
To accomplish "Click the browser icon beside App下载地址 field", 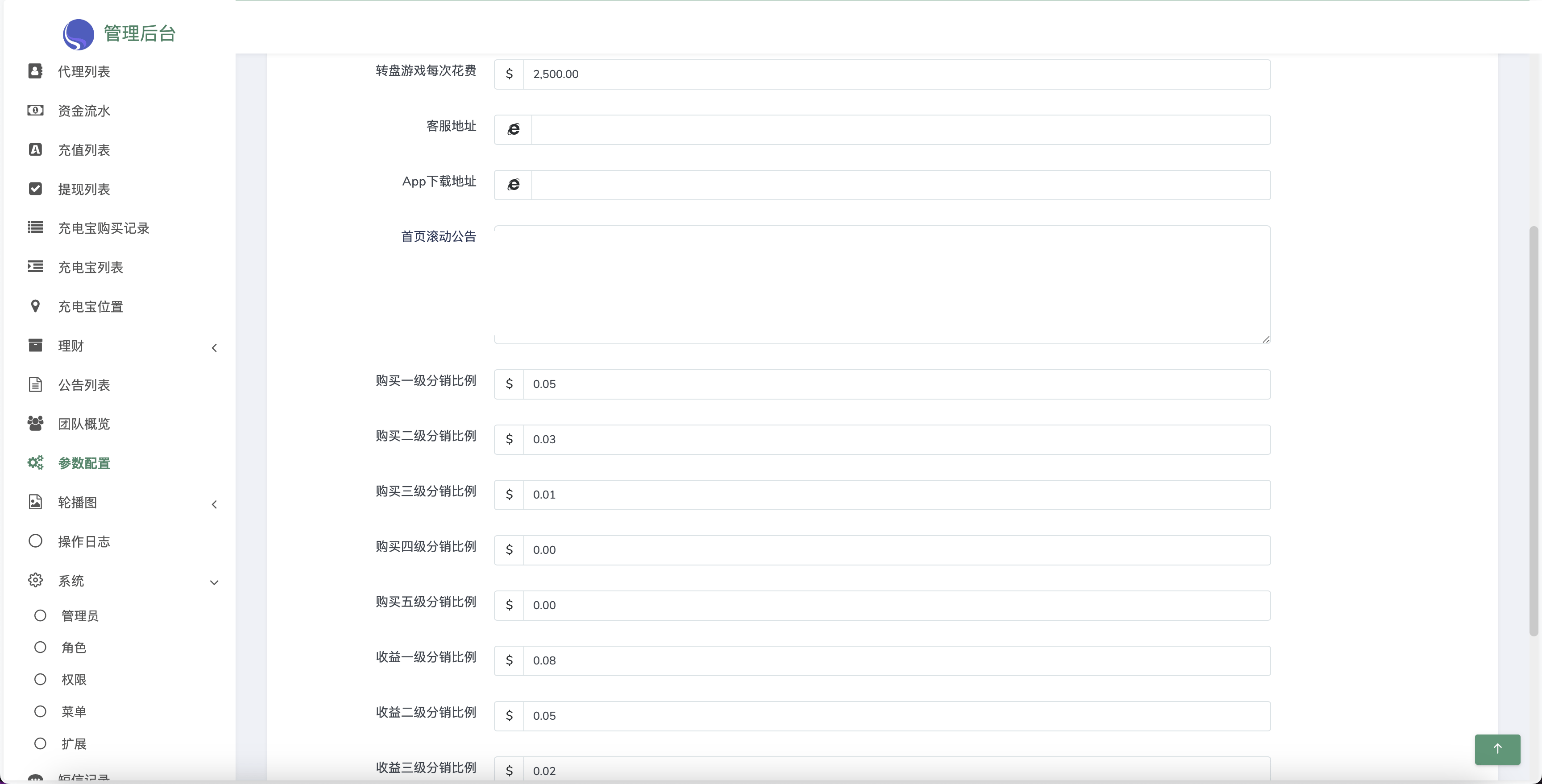I will coord(513,184).
